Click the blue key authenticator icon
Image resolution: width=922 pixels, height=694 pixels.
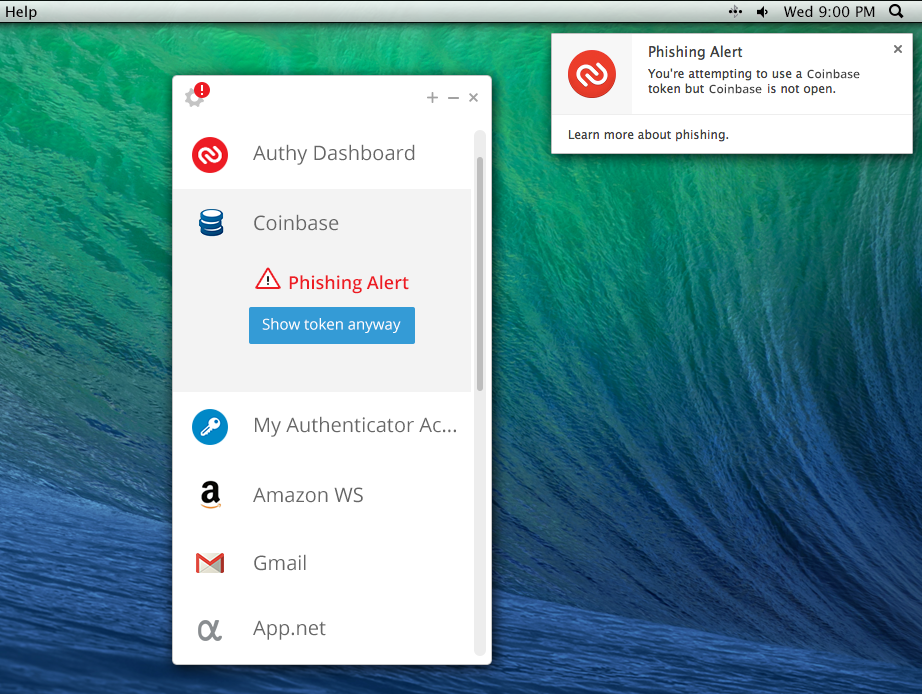(210, 427)
